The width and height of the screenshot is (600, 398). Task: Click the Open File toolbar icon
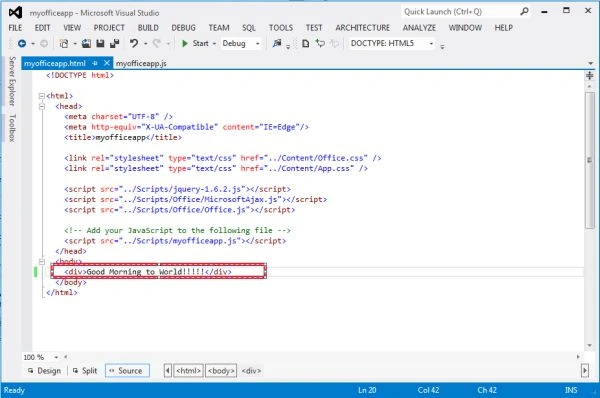(x=86, y=44)
